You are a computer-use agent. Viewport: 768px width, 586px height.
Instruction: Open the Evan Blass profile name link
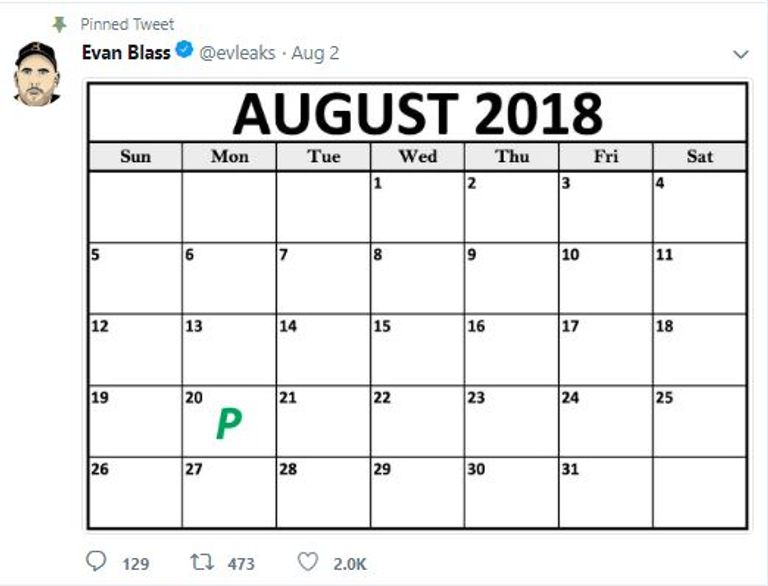click(x=126, y=52)
